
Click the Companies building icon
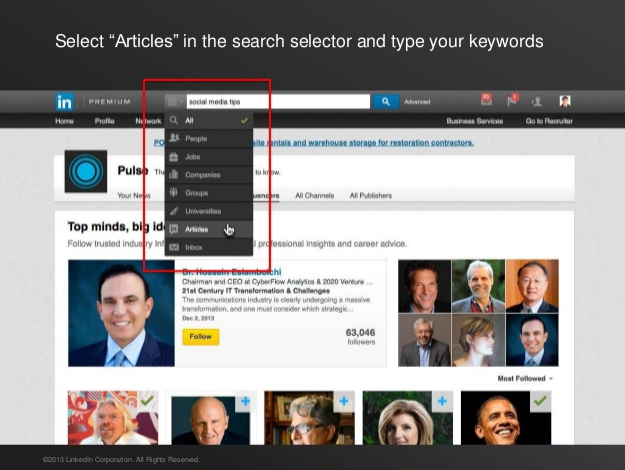point(174,175)
